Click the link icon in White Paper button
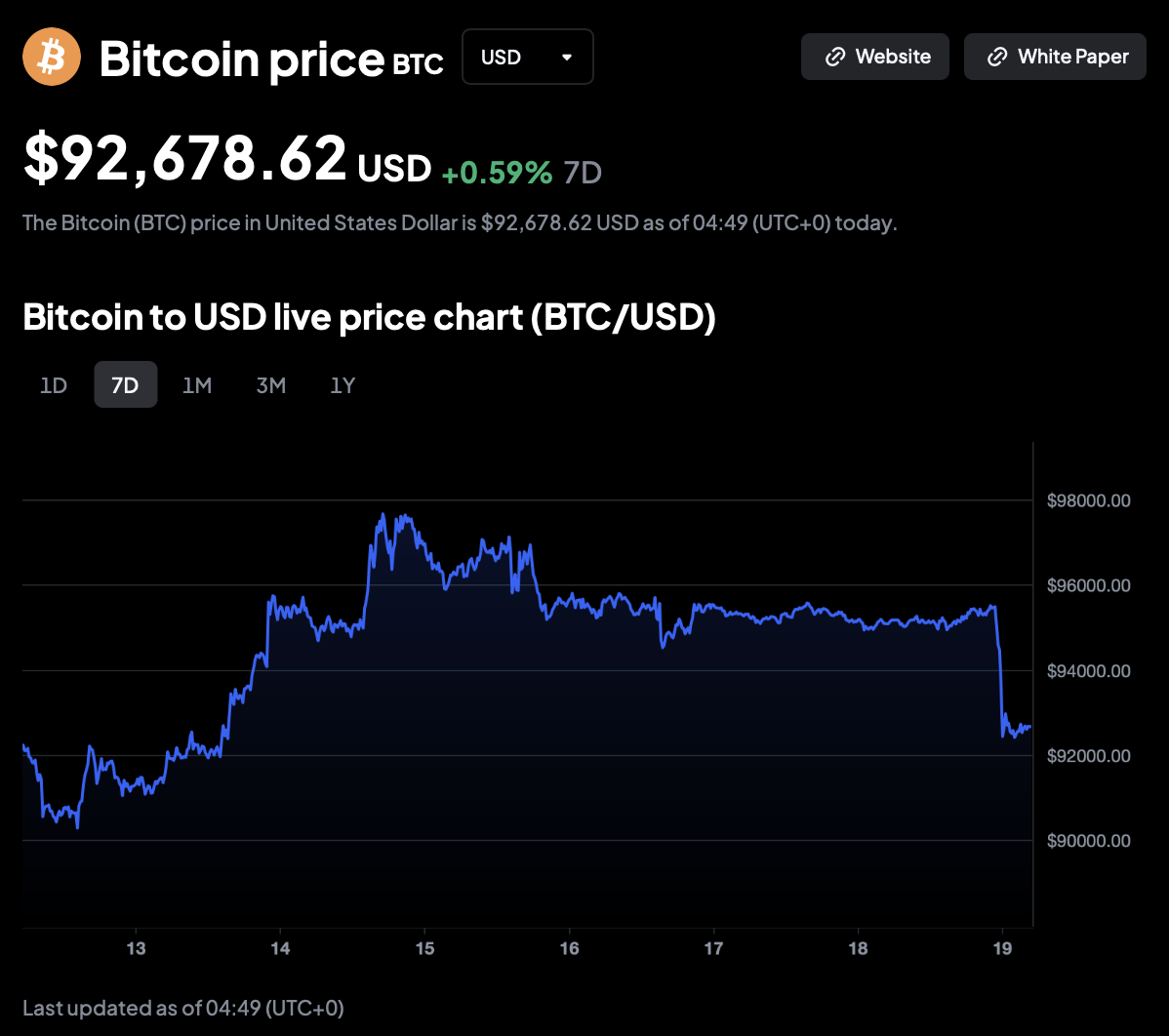This screenshot has height=1036, width=1169. coord(996,57)
